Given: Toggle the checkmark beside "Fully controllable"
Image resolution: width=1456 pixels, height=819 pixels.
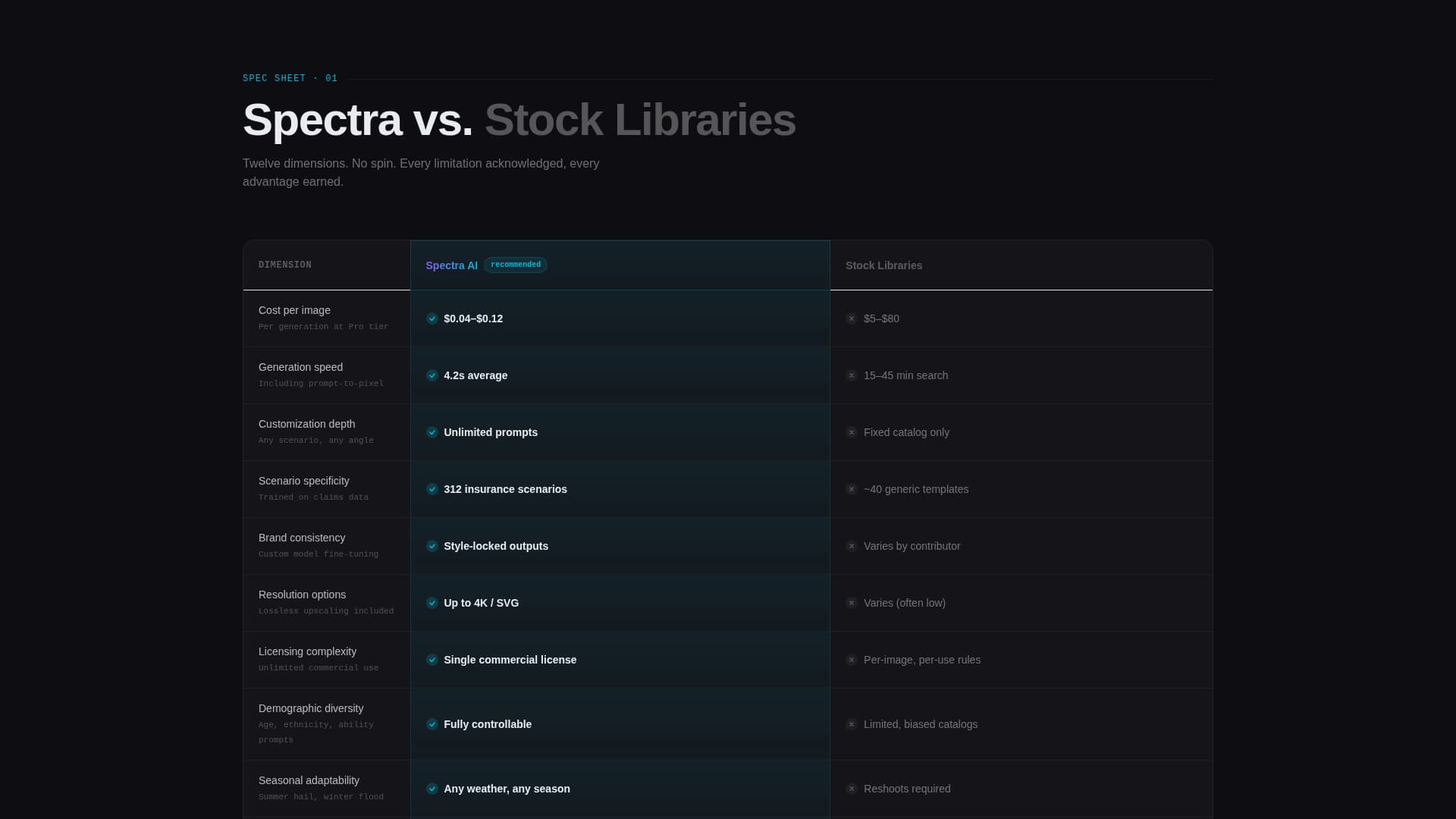Looking at the screenshot, I should point(432,724).
